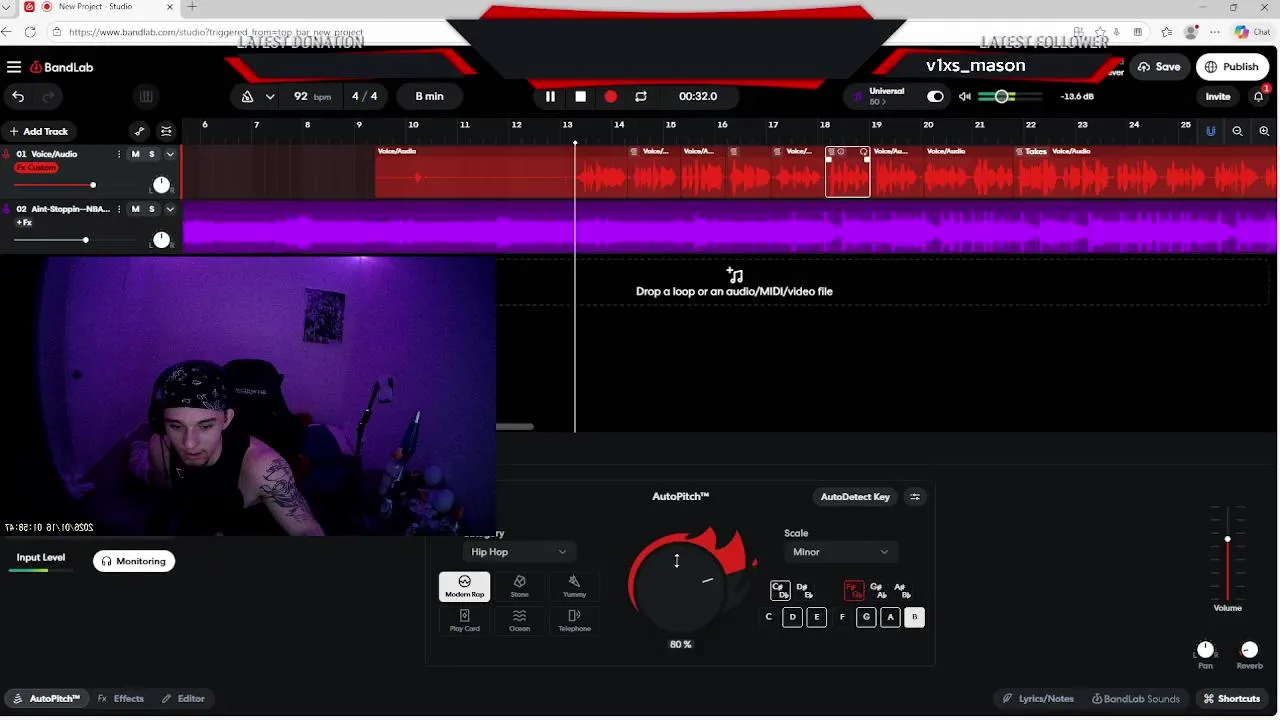Toggle the A note key
Image resolution: width=1280 pixels, height=720 pixels.
click(890, 617)
